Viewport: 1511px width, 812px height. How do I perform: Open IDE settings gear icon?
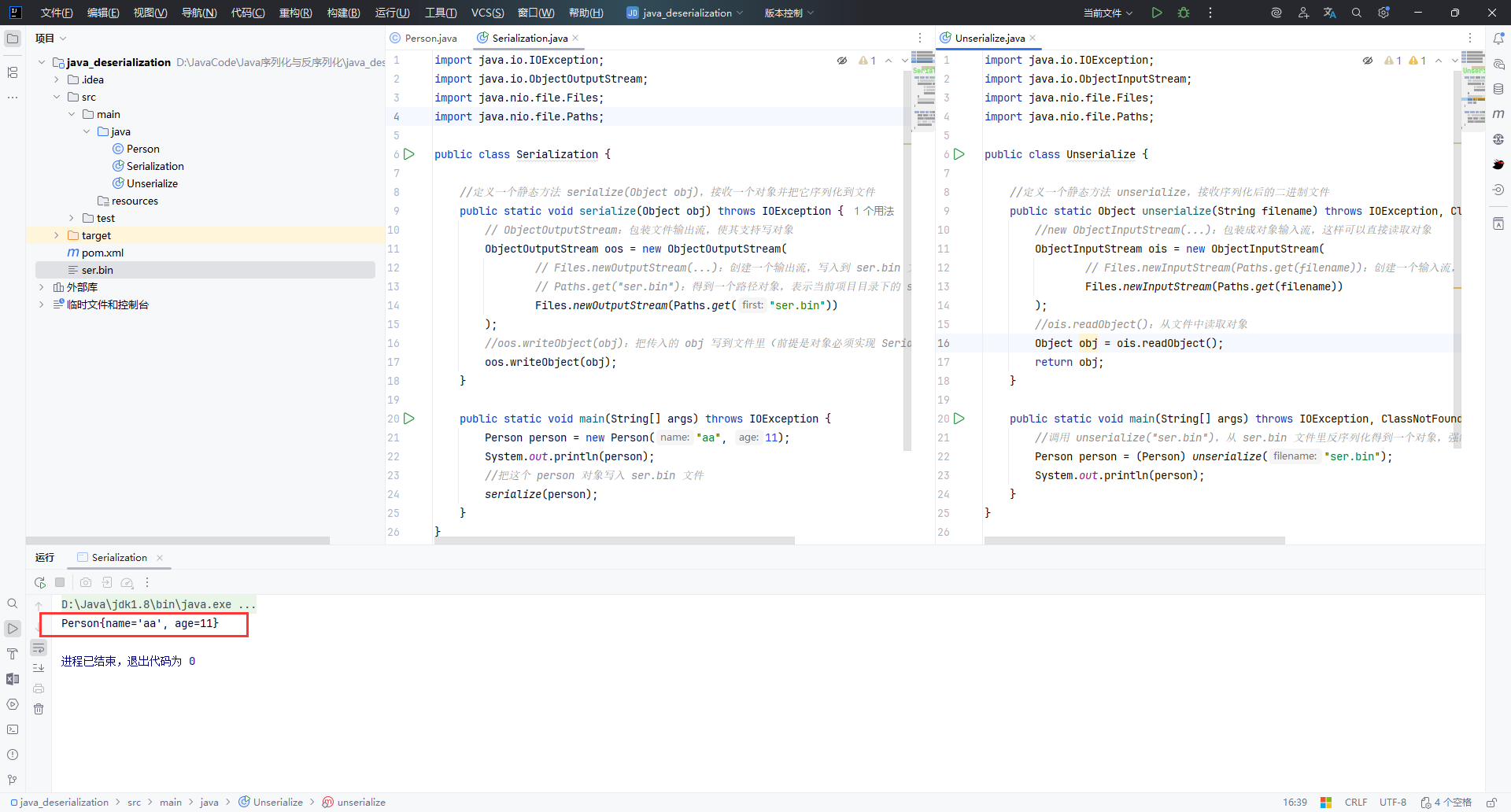[1384, 13]
